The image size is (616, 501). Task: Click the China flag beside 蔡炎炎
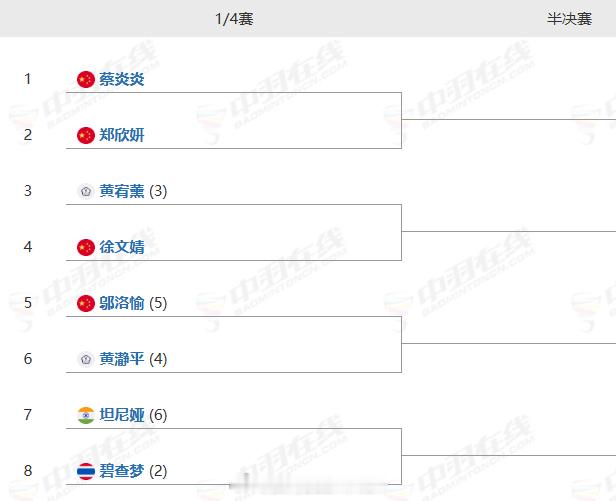click(86, 79)
